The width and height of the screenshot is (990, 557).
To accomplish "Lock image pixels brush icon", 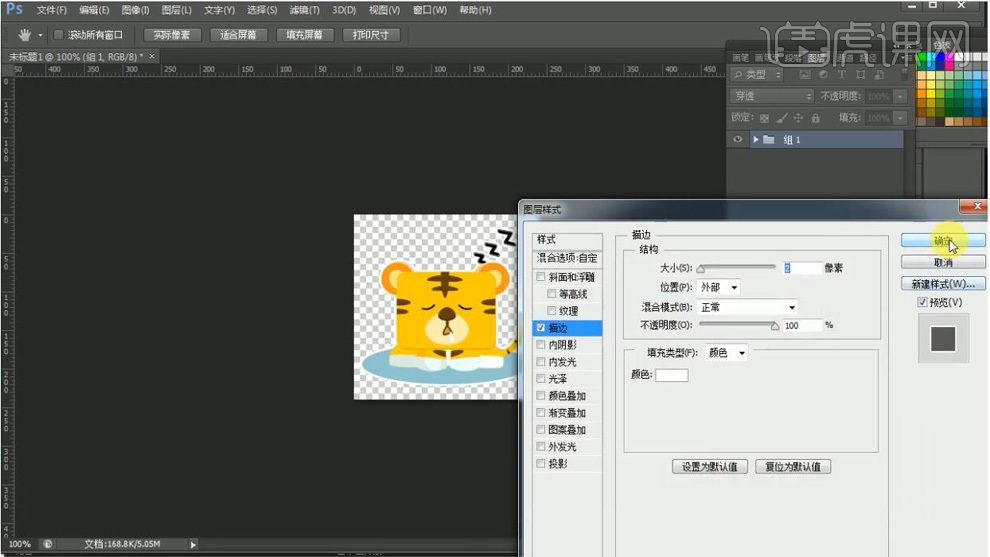I will click(782, 118).
